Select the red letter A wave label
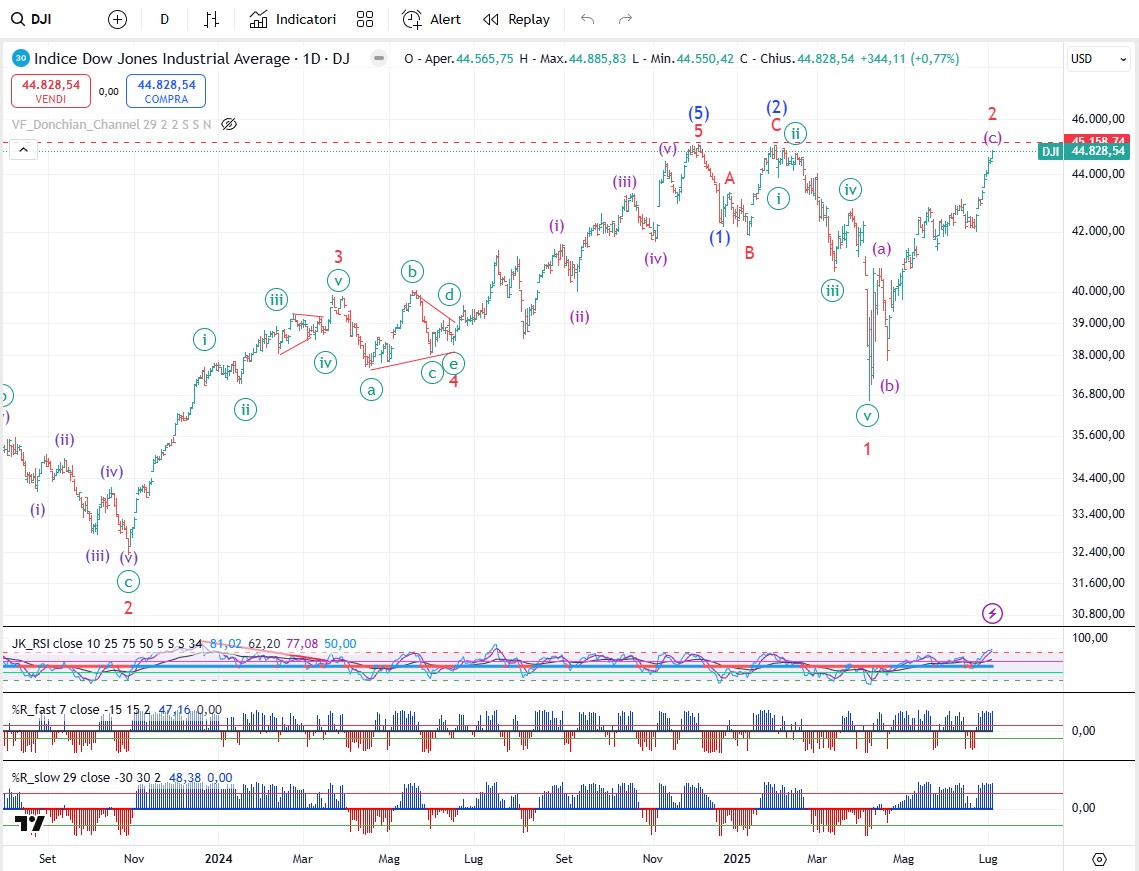 click(729, 178)
